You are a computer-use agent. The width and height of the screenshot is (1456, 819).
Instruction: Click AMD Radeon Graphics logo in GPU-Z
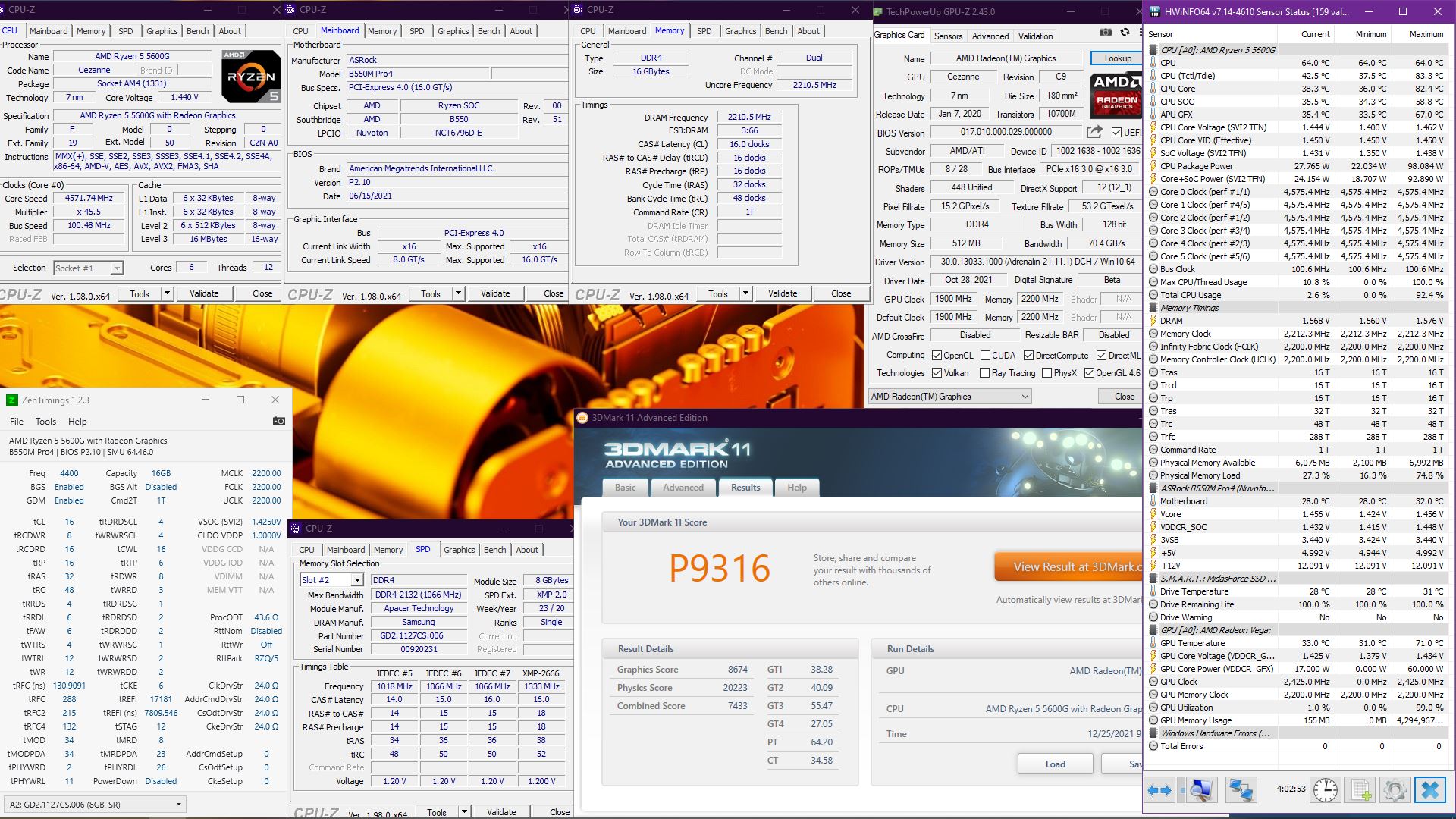click(1116, 95)
